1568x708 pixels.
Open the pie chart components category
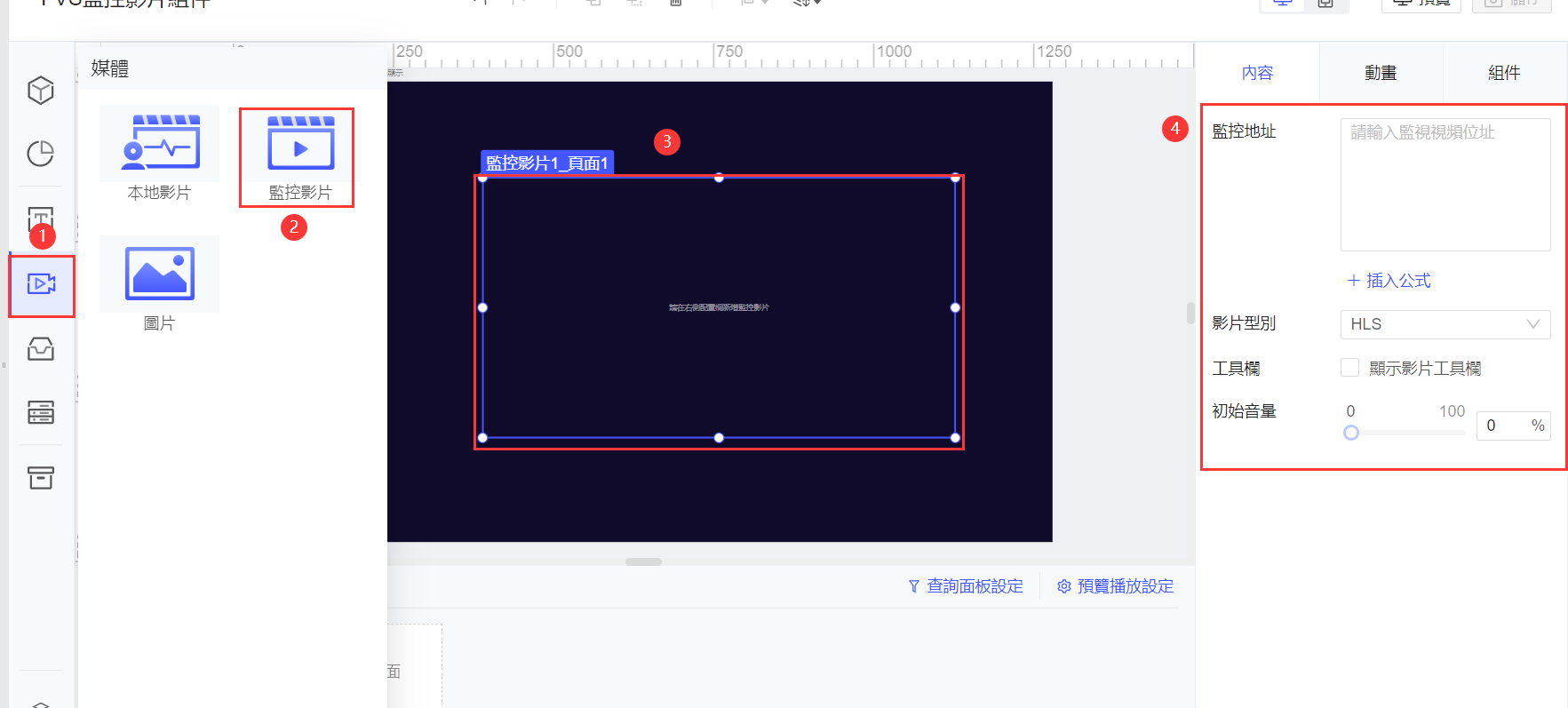tap(41, 154)
